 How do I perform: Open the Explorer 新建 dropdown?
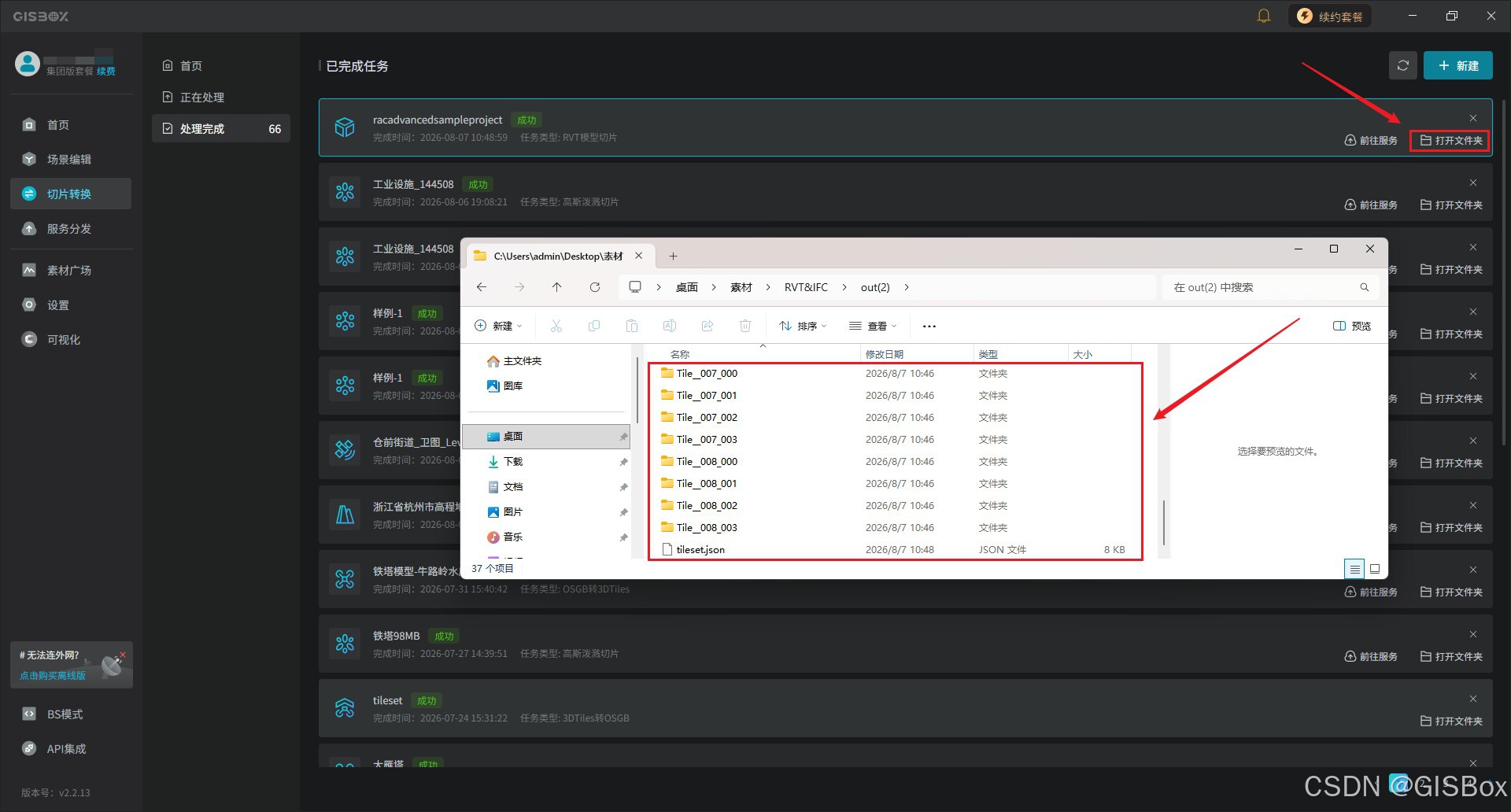[x=499, y=326]
